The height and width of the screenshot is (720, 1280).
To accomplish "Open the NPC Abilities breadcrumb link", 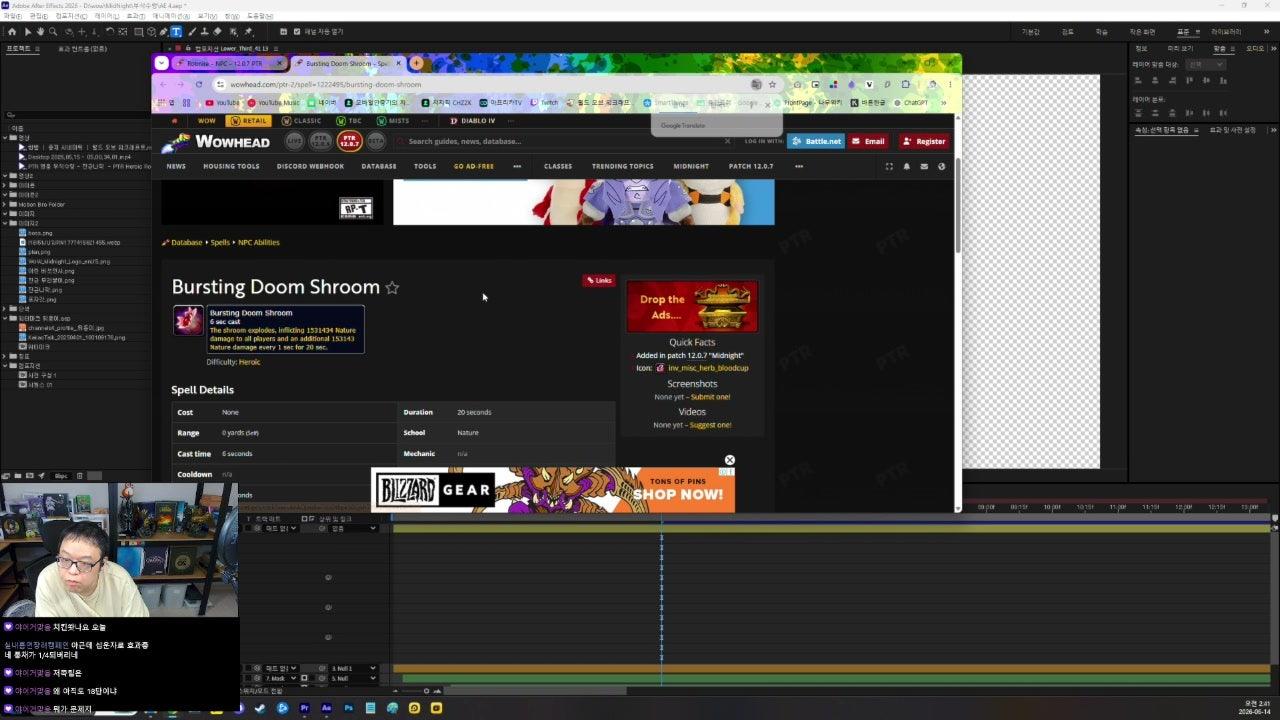I will click(259, 242).
